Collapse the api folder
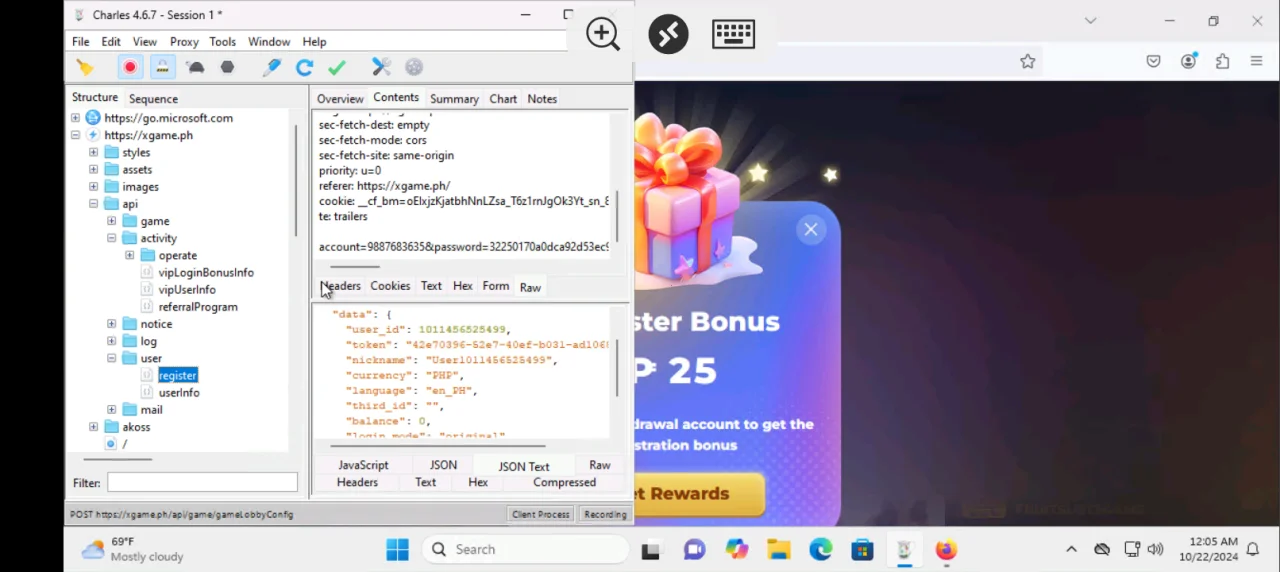1280x572 pixels. 93,204
